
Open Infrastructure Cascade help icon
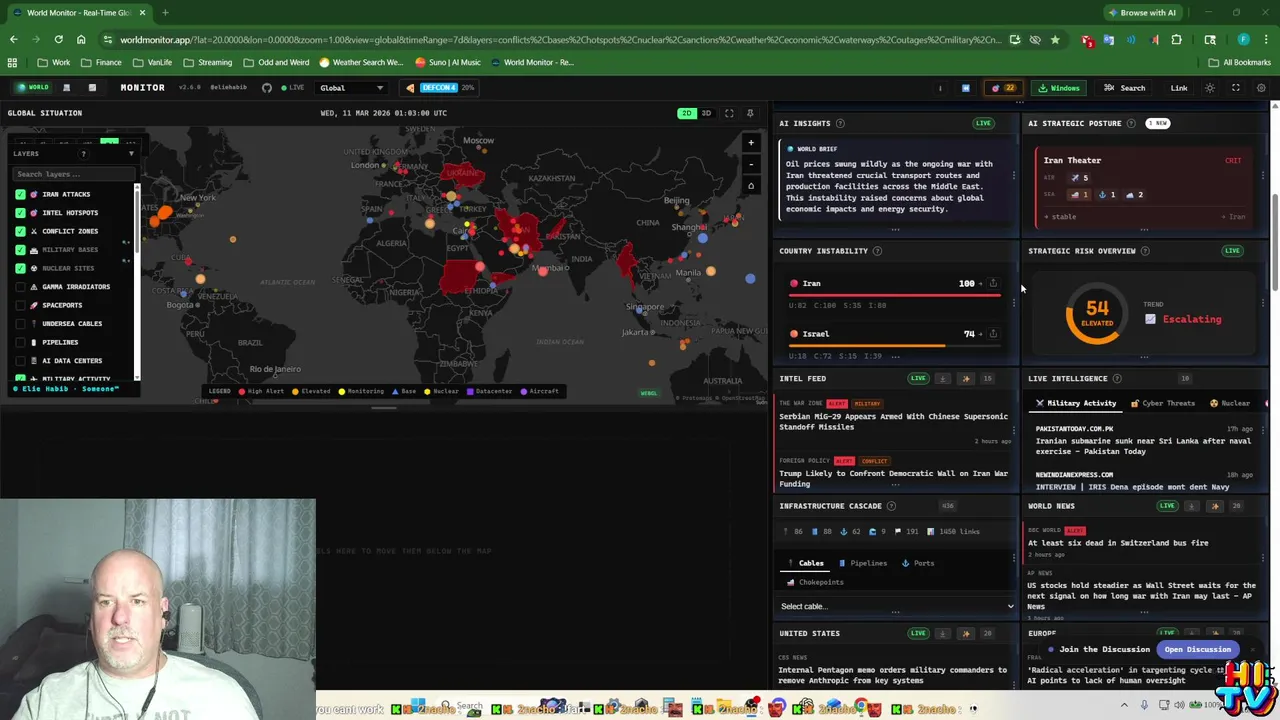pyautogui.click(x=892, y=506)
